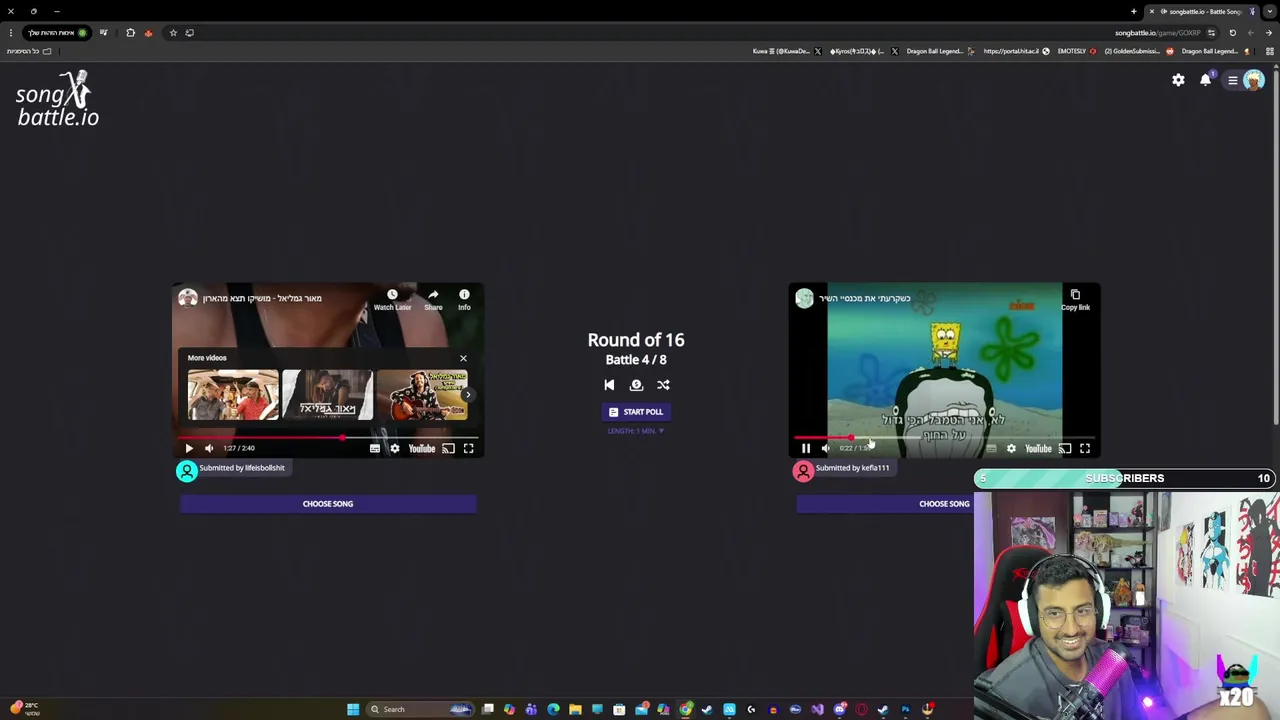Screen dimensions: 1280x720
Task: Copy link of right video
Action: point(1075,300)
